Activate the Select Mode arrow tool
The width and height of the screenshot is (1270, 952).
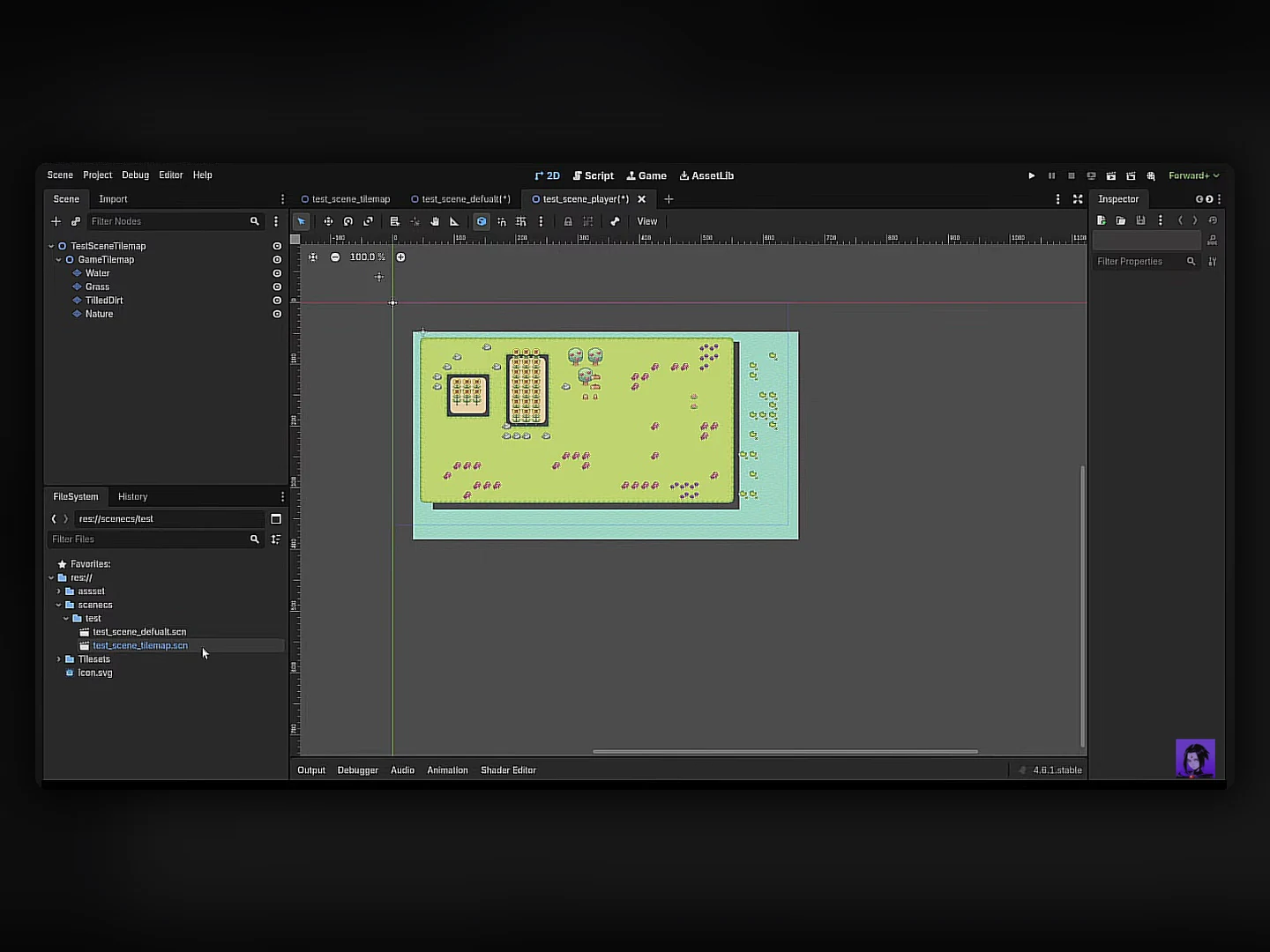click(x=301, y=221)
